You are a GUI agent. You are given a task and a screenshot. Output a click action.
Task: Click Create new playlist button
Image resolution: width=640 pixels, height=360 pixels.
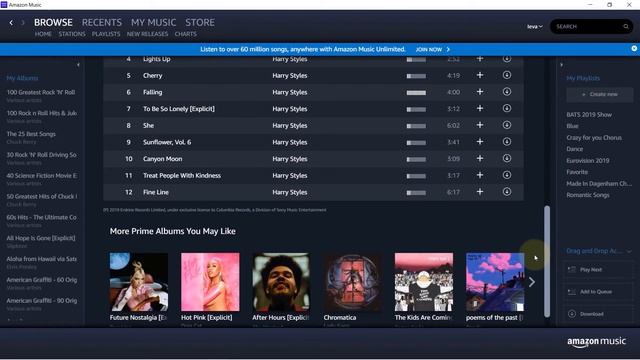coord(600,94)
